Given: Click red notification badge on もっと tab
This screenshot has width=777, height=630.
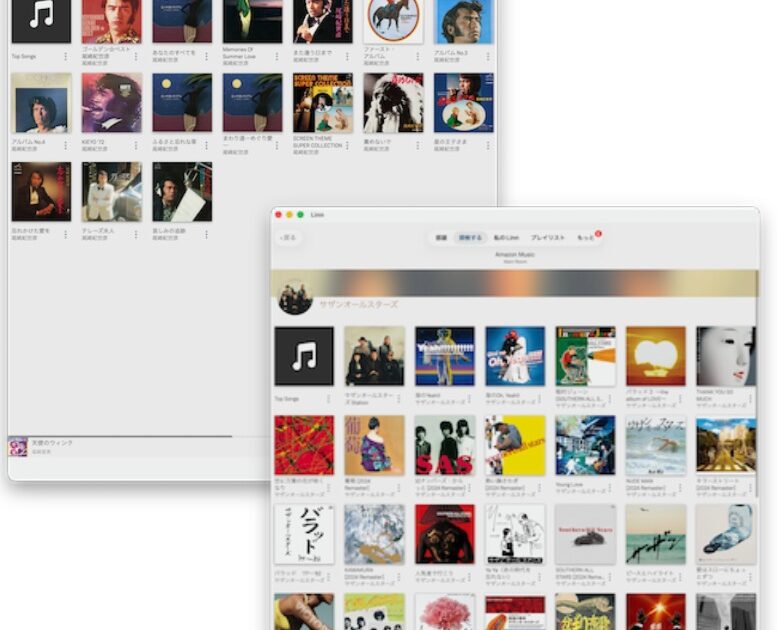Looking at the screenshot, I should (x=598, y=233).
